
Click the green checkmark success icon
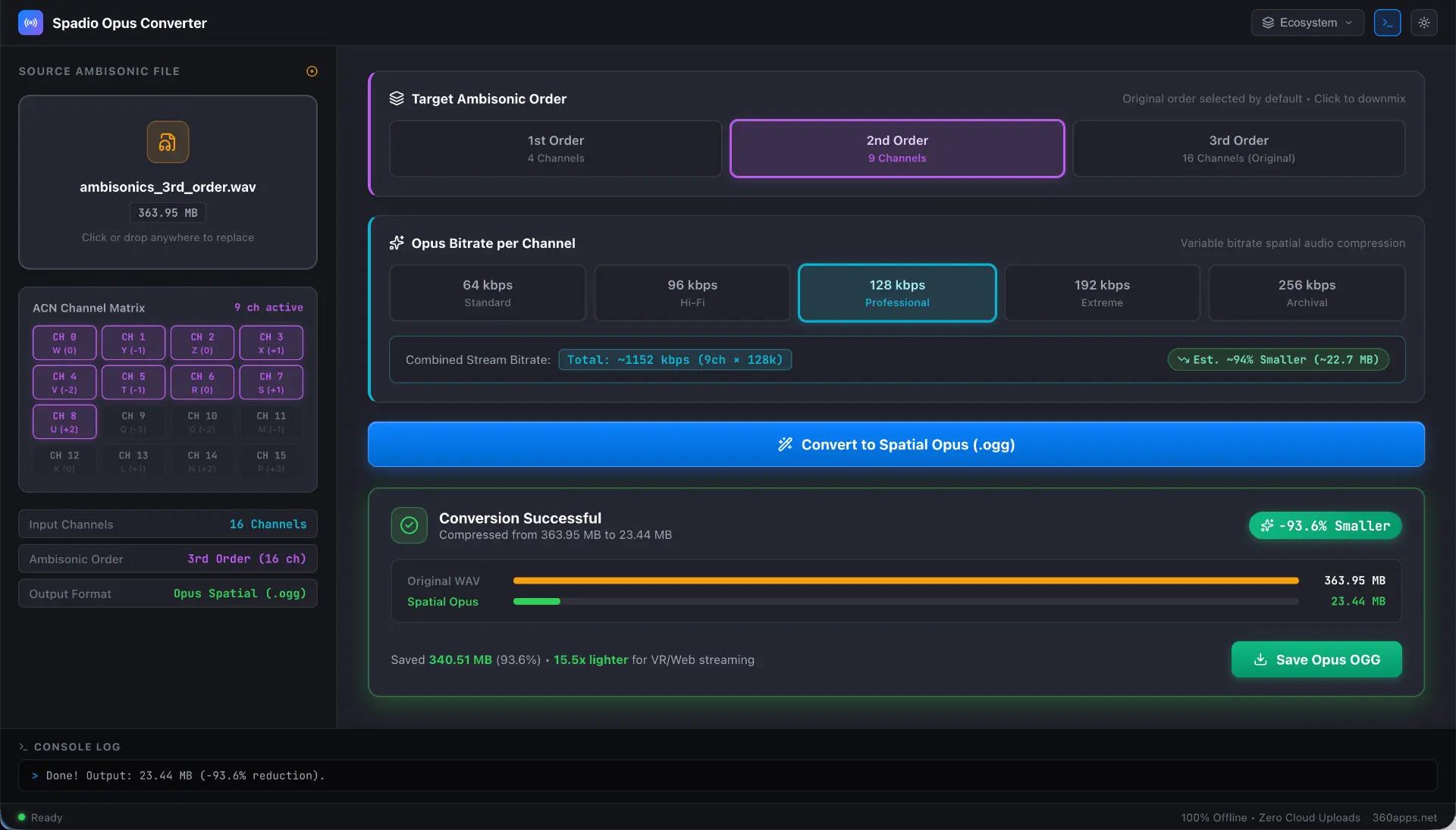[409, 525]
